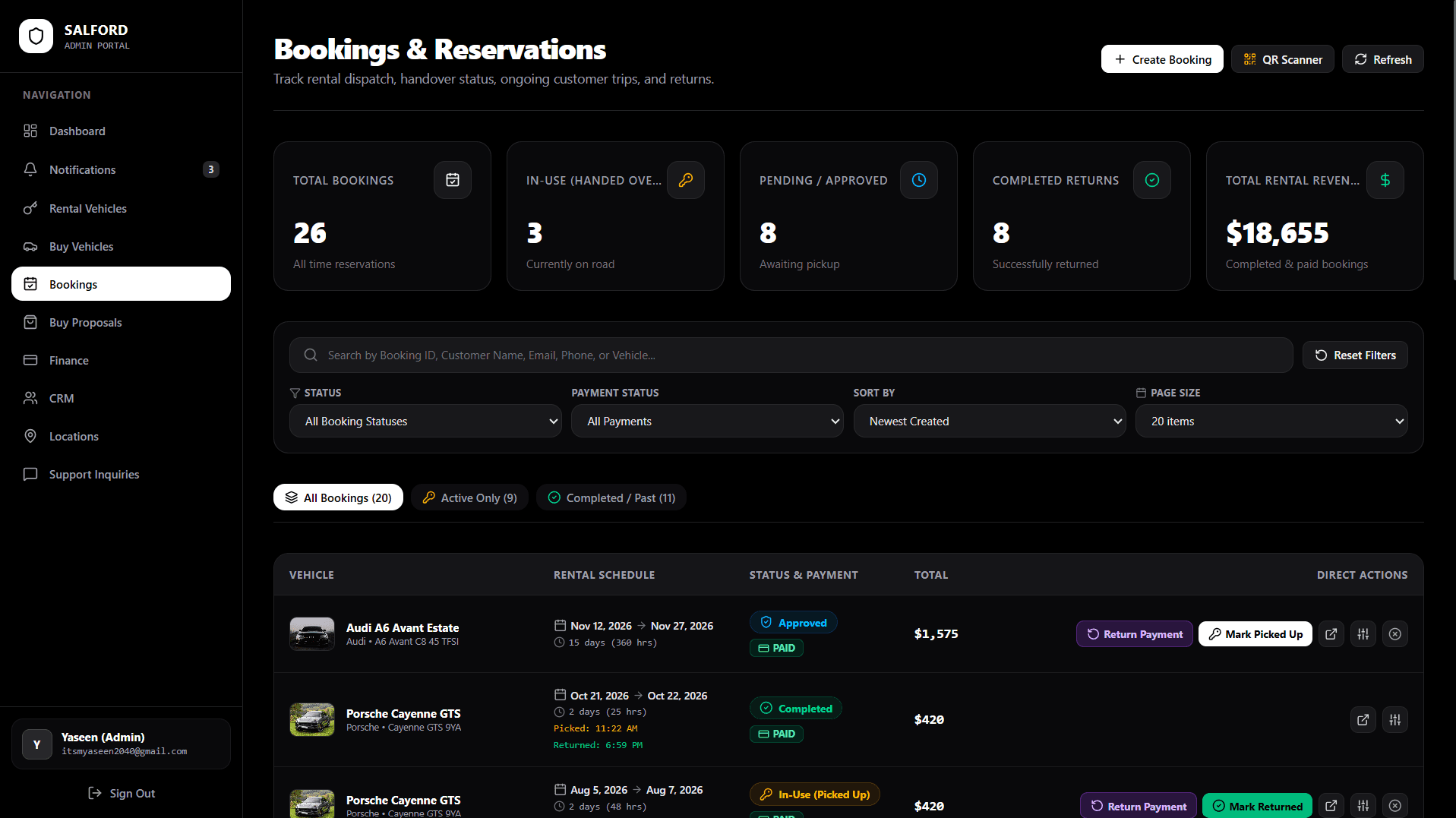The image size is (1456, 818).
Task: Click the Salford shield logo icon
Action: tap(36, 36)
